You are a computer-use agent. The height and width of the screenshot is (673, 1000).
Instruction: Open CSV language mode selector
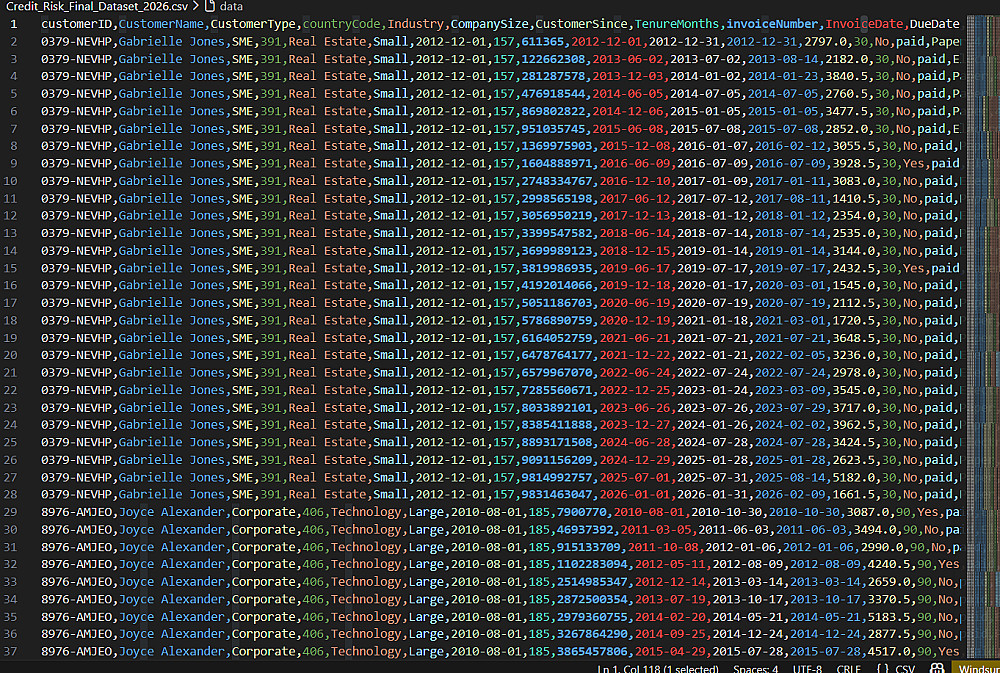[906, 669]
